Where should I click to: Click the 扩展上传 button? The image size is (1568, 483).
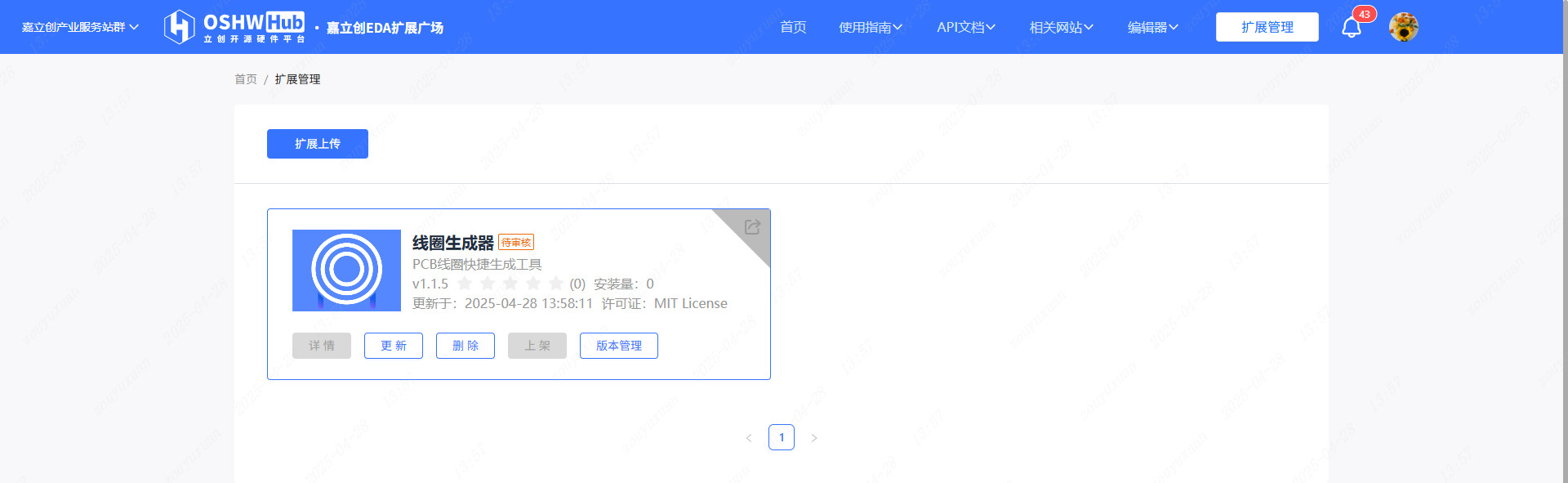tap(318, 144)
